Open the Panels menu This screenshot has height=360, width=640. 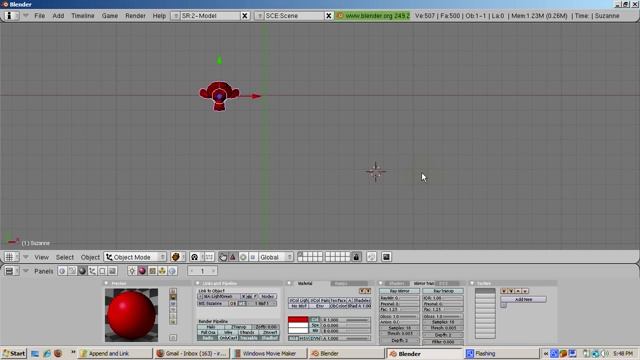(x=44, y=271)
